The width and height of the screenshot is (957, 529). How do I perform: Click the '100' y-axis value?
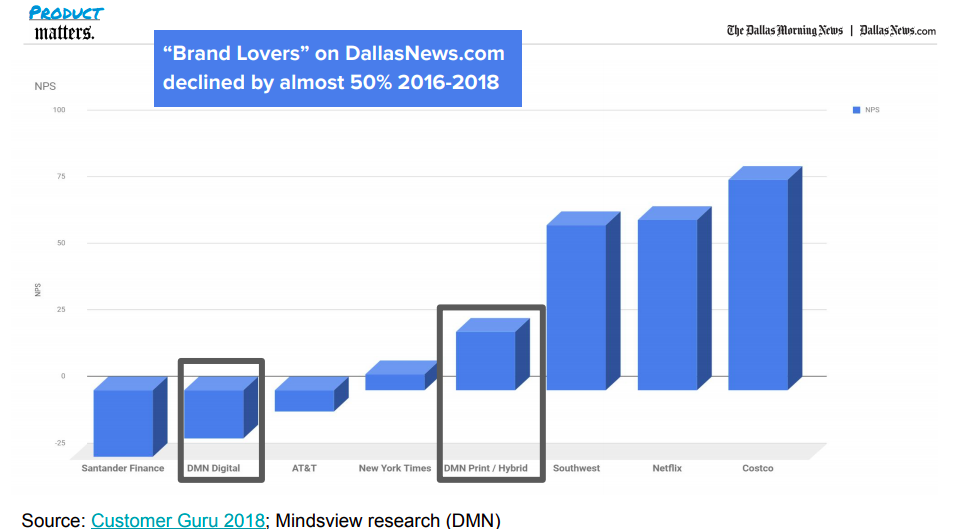pos(59,110)
